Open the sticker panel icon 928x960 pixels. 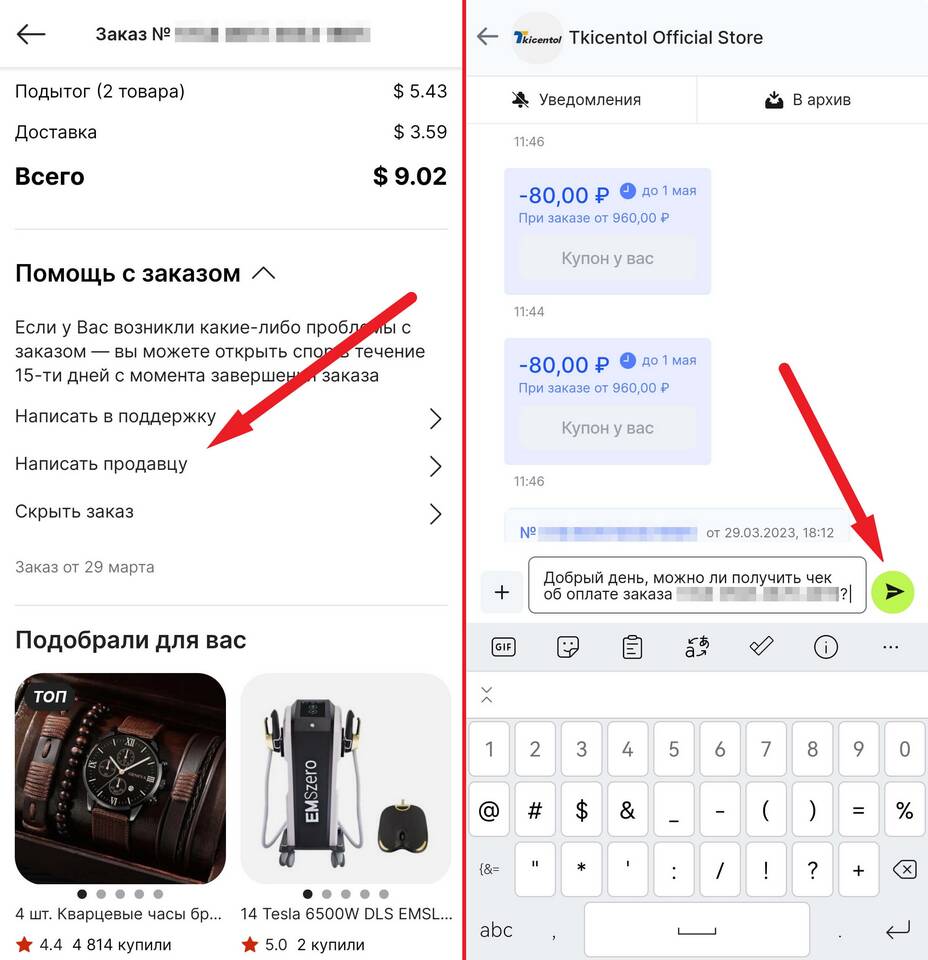click(x=568, y=647)
